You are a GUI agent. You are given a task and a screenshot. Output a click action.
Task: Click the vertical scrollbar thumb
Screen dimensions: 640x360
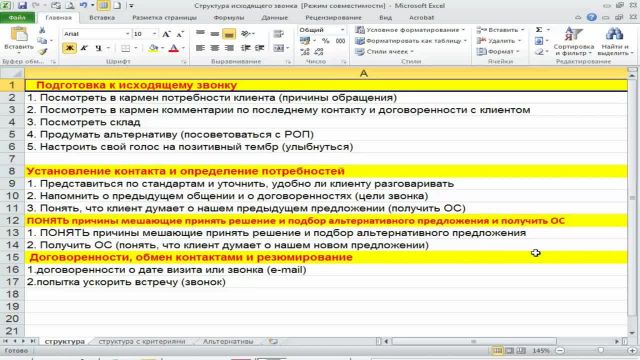pos(632,198)
